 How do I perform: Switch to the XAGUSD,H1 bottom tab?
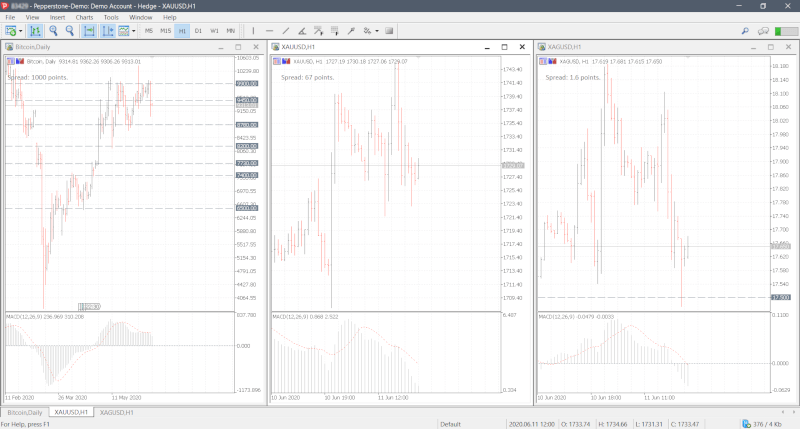(117, 412)
